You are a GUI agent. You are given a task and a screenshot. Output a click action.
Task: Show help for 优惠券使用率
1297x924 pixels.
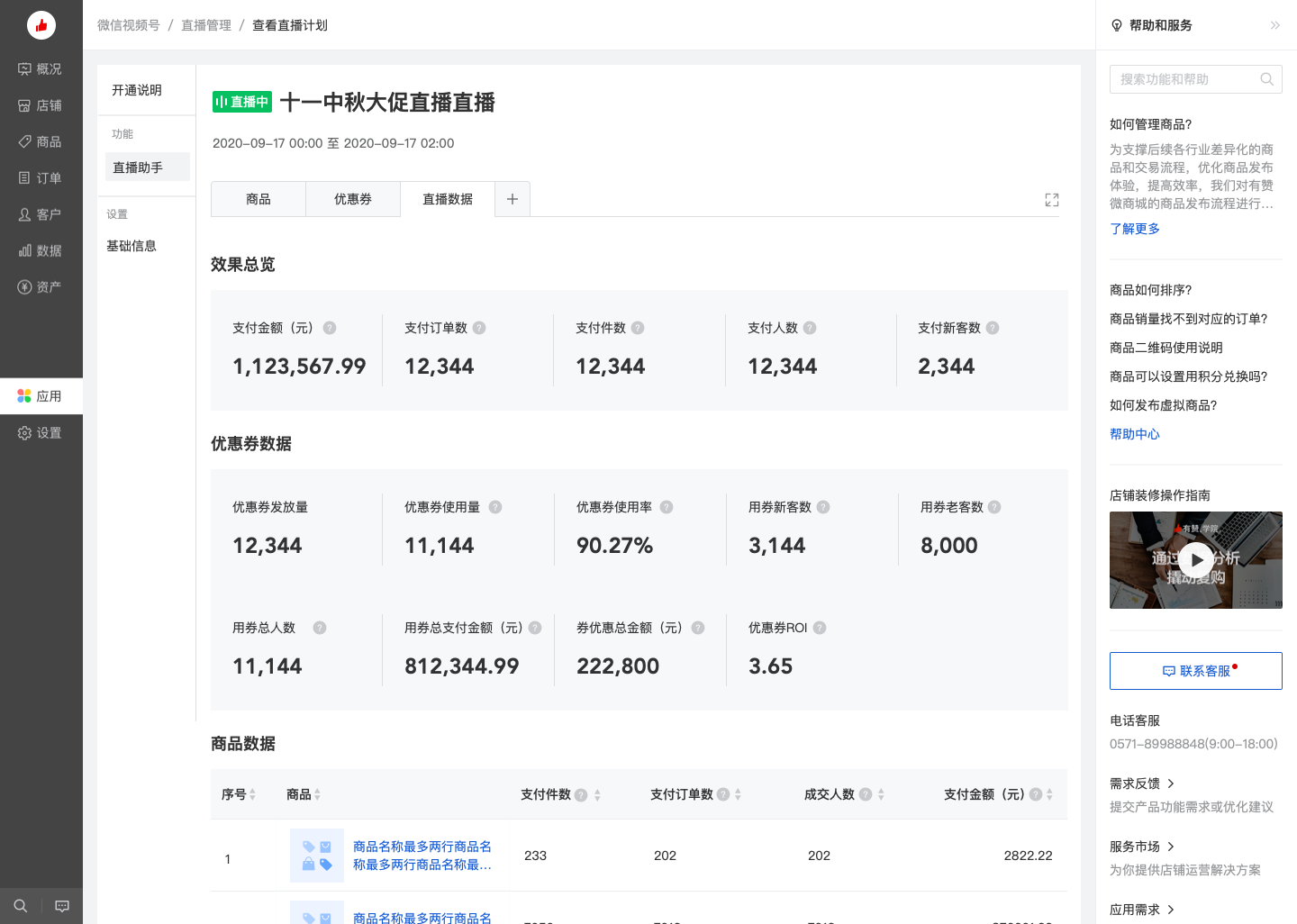pyautogui.click(x=667, y=507)
